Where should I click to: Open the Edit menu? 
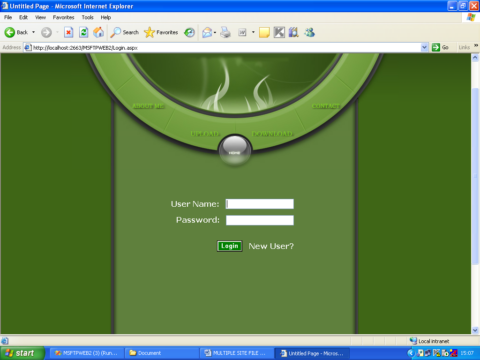23,17
